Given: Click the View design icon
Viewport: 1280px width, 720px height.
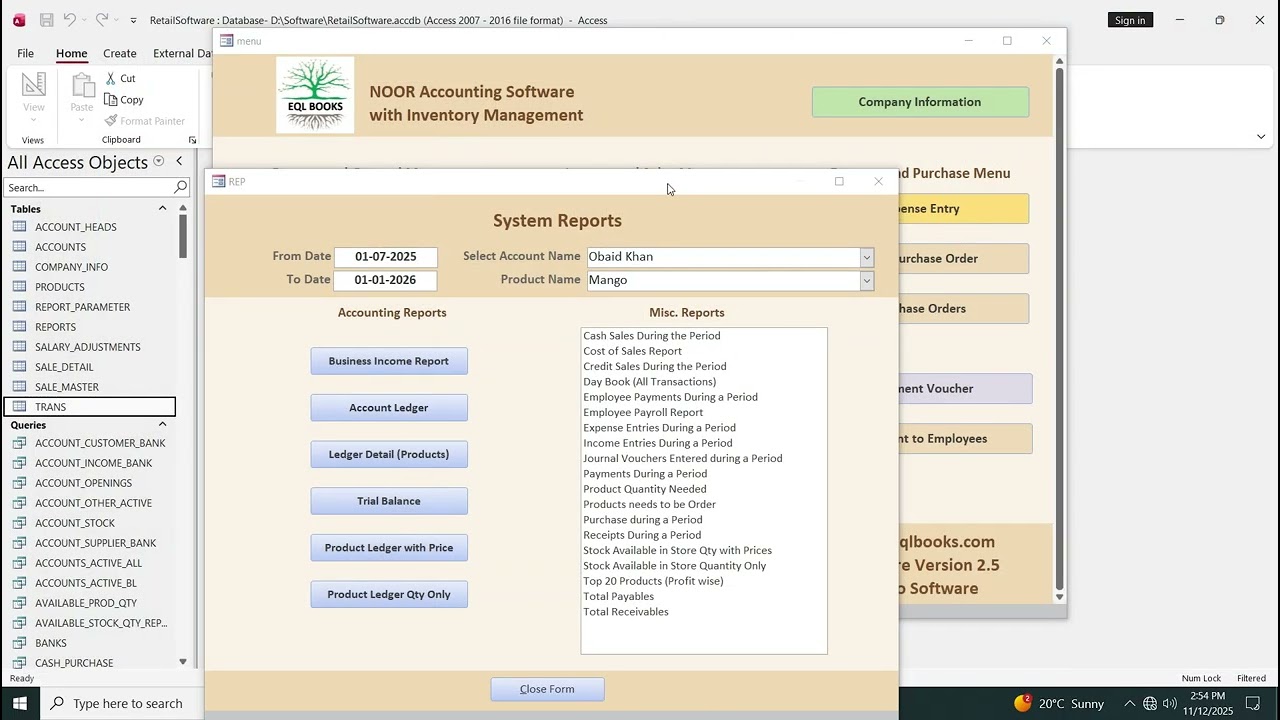Looking at the screenshot, I should pyautogui.click(x=34, y=86).
